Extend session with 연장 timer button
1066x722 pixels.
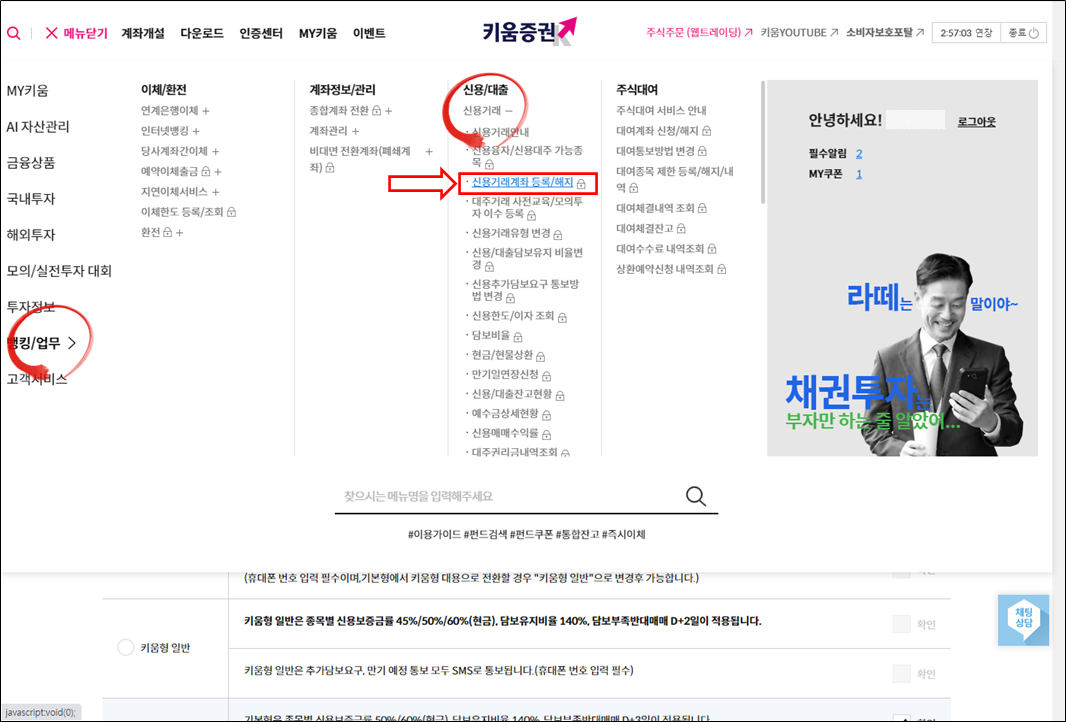click(966, 33)
